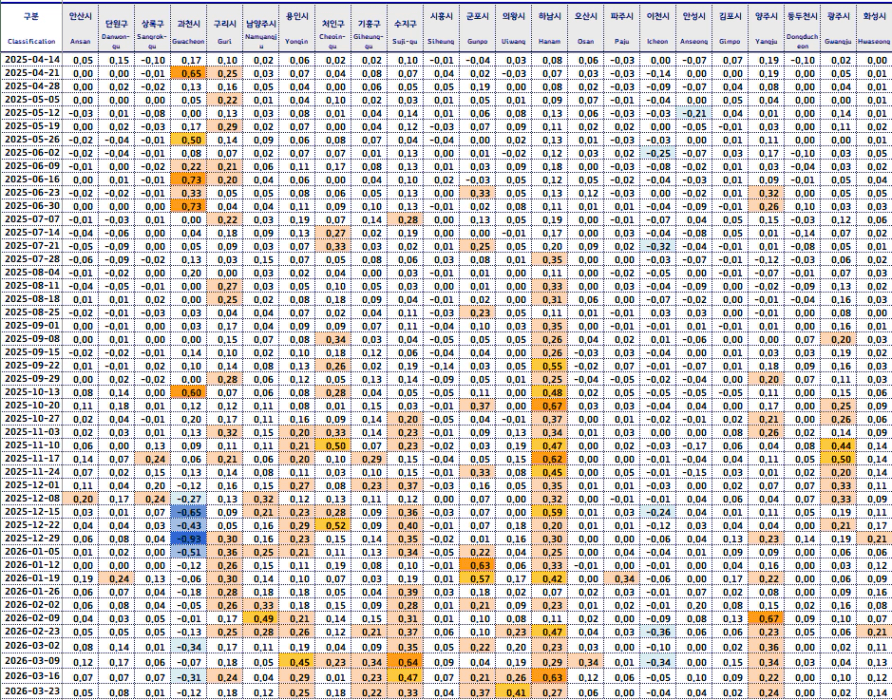
Task: Click the 2025-06-16 date row label
Action: pos(31,179)
